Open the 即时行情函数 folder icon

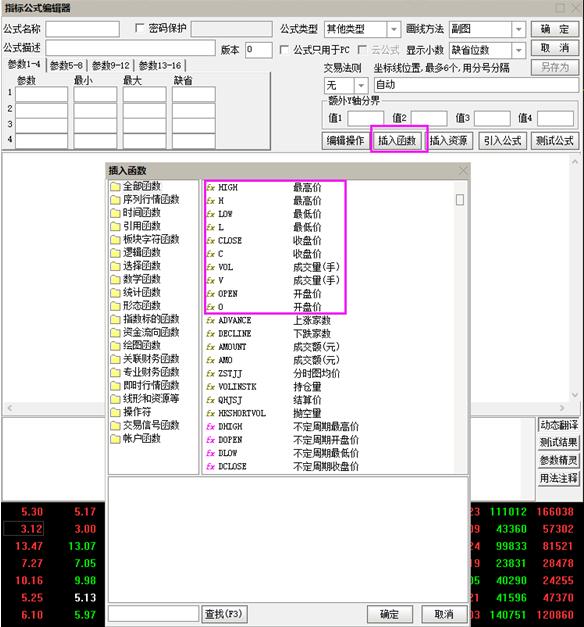click(116, 385)
